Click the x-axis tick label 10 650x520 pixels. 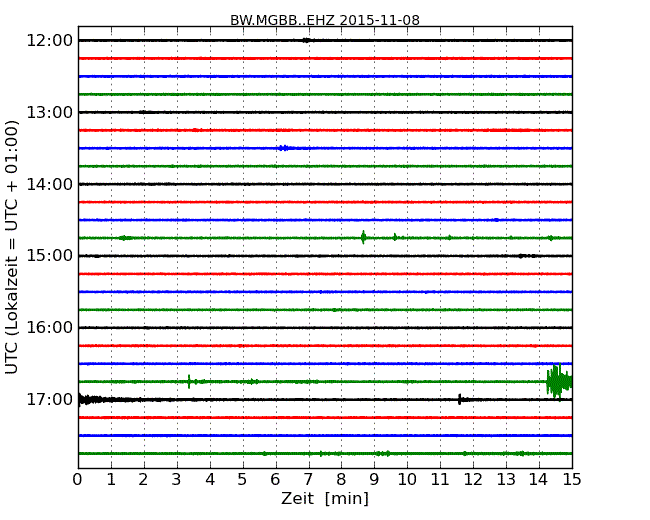407,480
